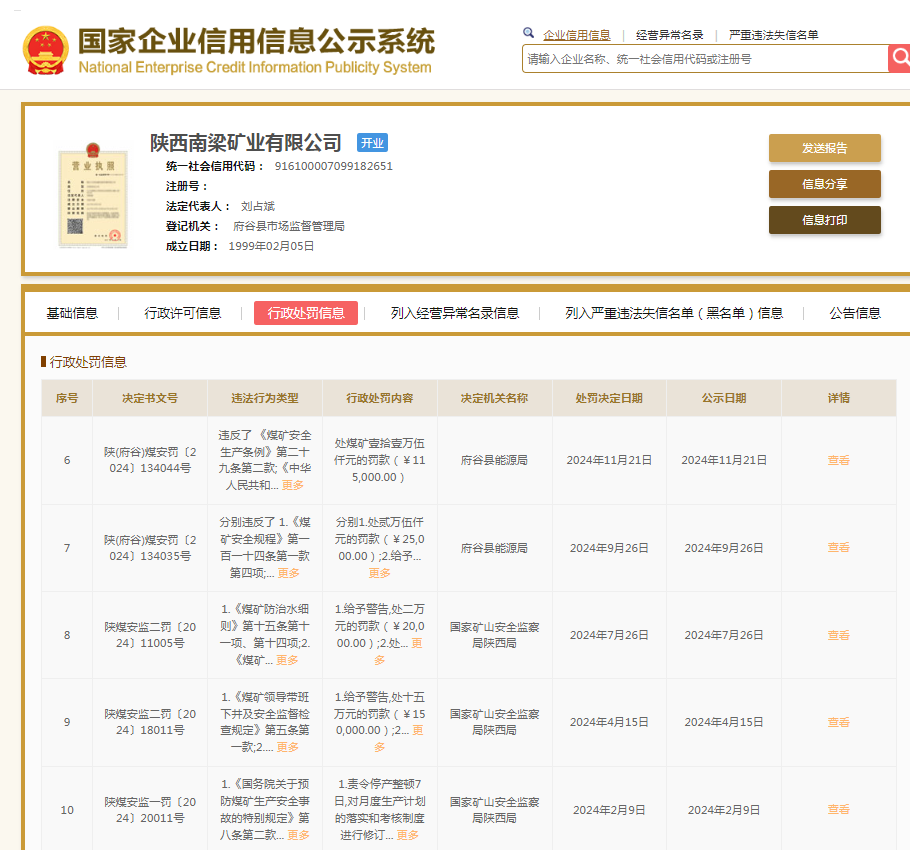
Task: Click 府谷县能源局 in row 6
Action: [x=494, y=460]
